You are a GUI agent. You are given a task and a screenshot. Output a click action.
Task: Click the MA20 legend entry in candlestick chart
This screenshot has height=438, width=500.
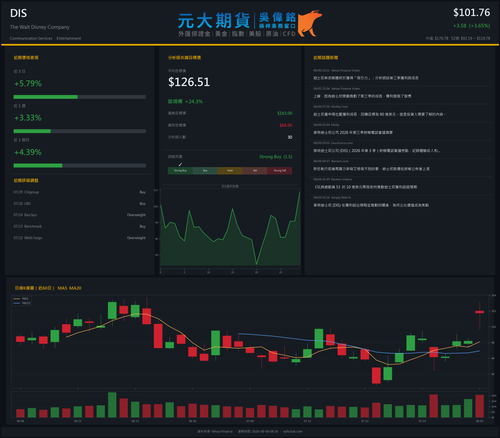pyautogui.click(x=22, y=303)
